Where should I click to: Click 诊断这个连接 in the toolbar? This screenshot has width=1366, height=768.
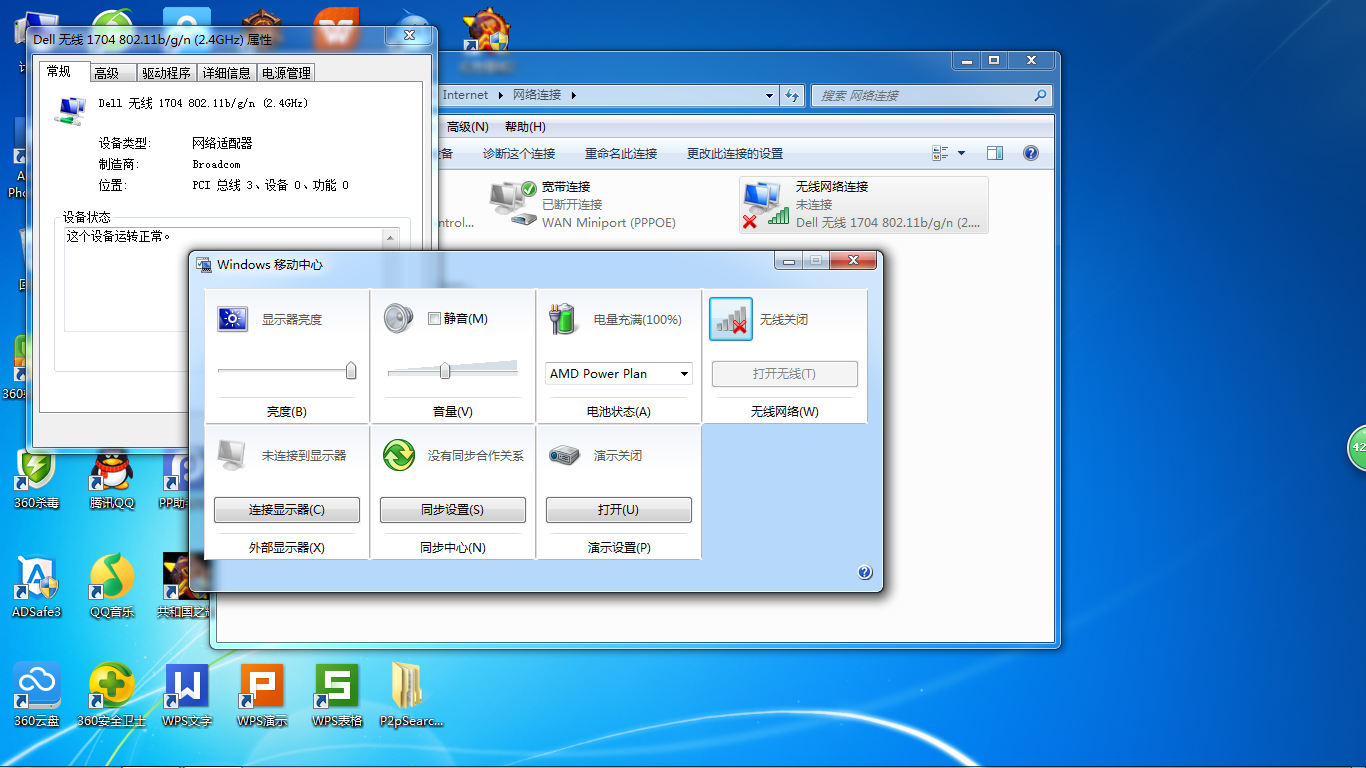pyautogui.click(x=519, y=153)
